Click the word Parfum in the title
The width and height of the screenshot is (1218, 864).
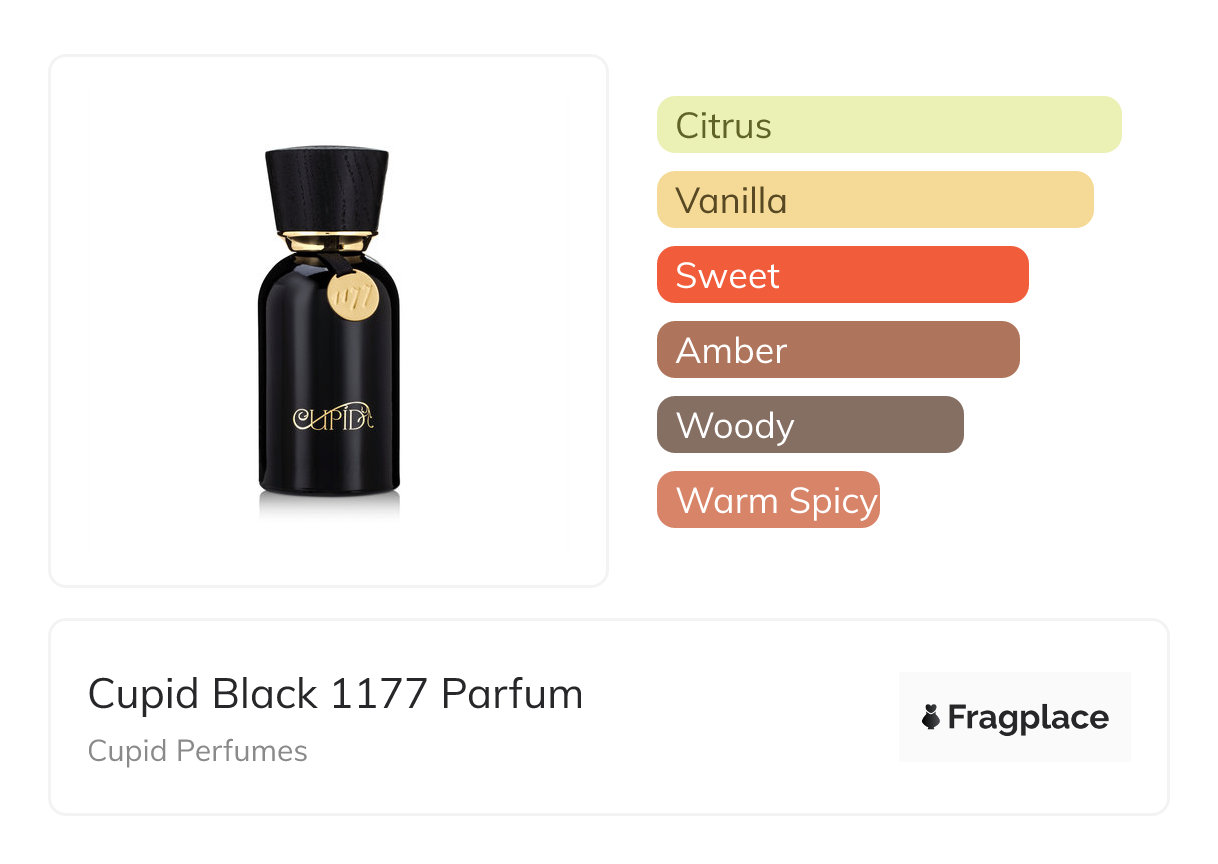click(512, 693)
